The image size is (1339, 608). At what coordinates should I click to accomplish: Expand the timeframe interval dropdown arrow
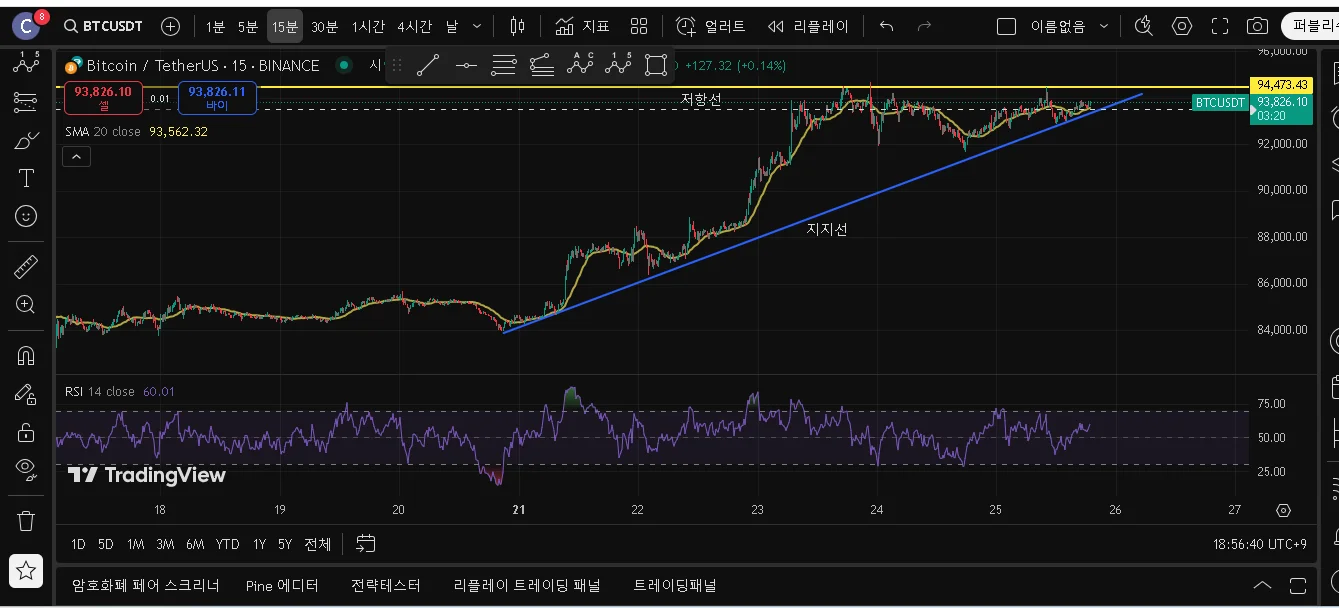477,27
